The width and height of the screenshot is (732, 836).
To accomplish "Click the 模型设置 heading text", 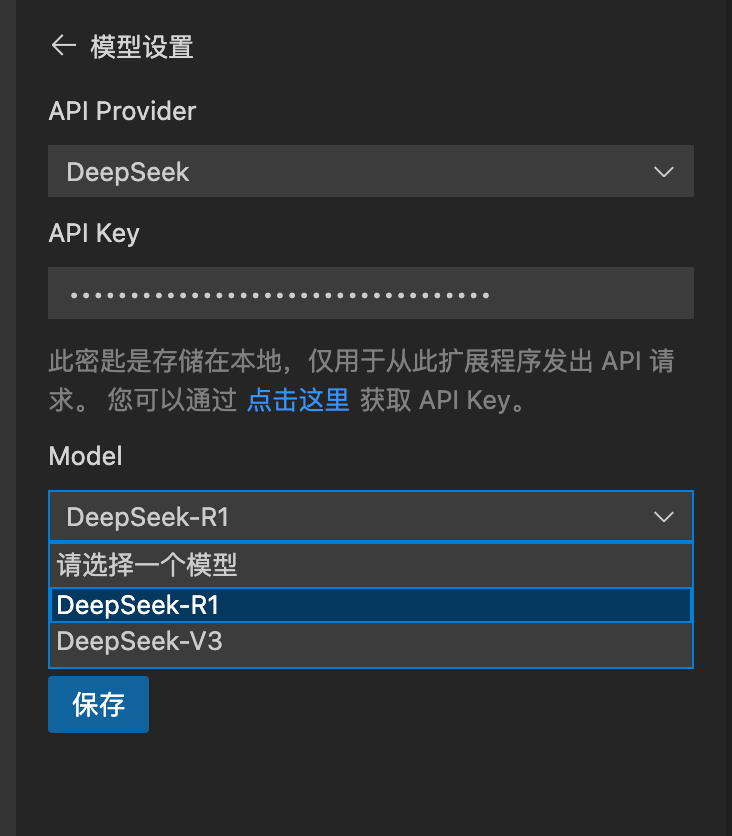I will point(142,47).
